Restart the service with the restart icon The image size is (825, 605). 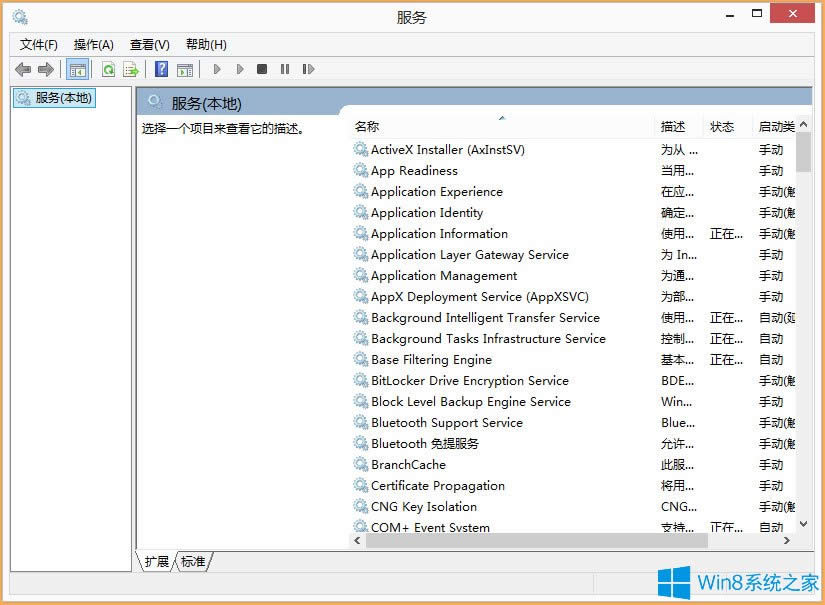pos(308,69)
